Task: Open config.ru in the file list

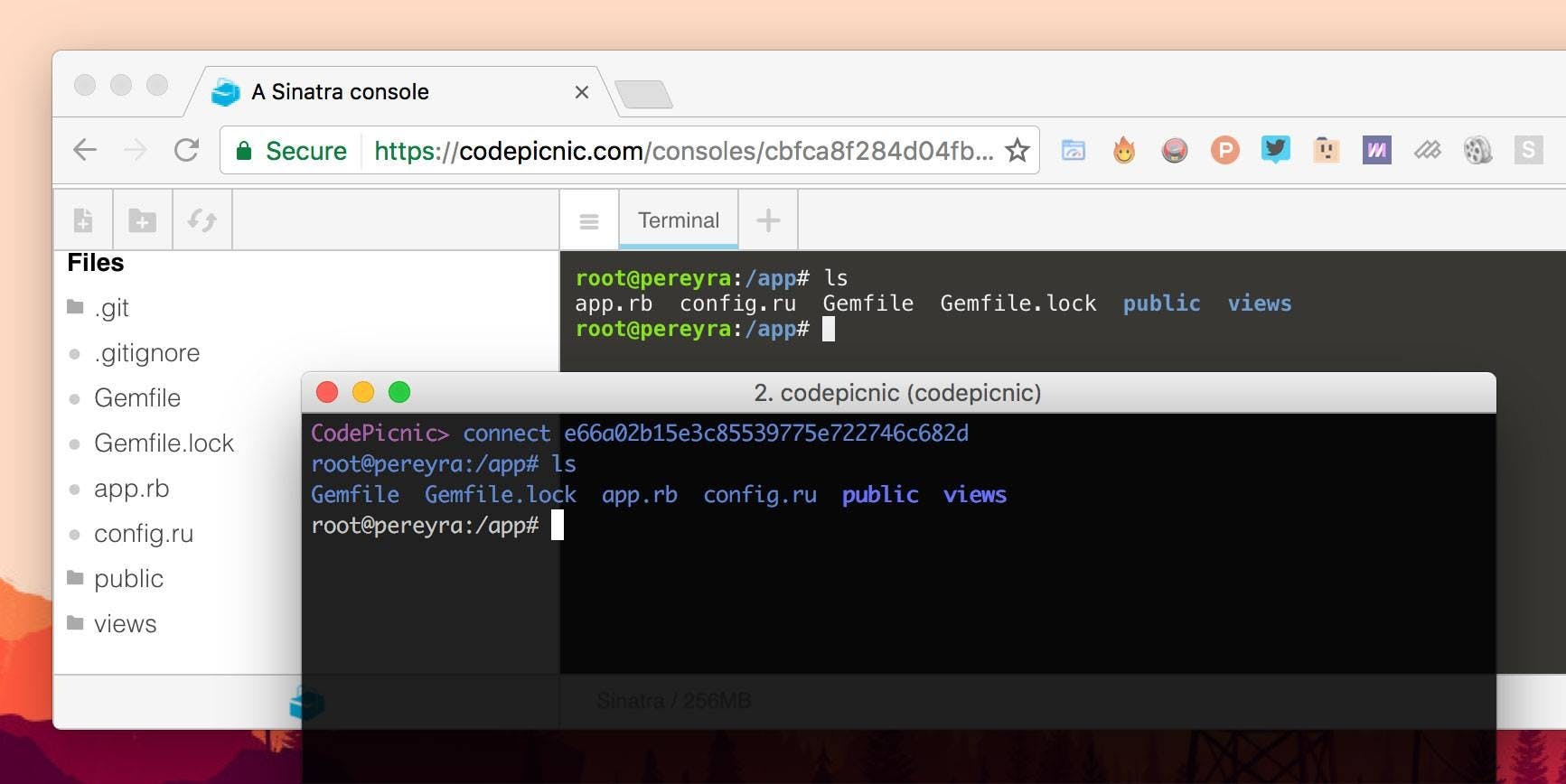Action: pos(132,534)
